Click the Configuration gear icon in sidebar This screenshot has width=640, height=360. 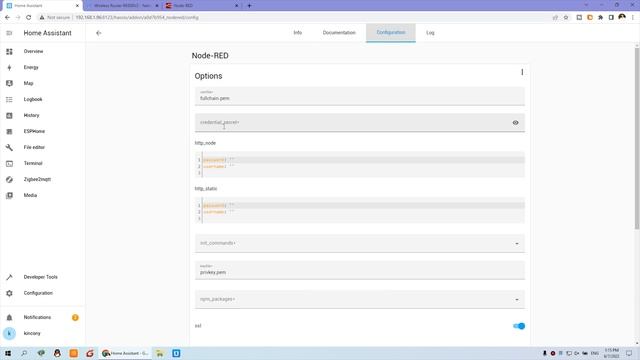point(9,293)
